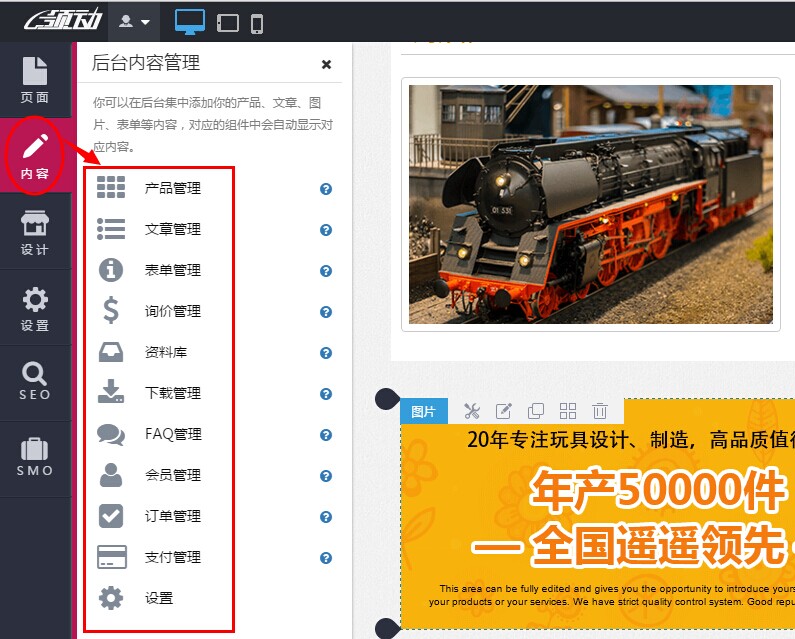Open the 设置 (Settings) gear in left sidebar
Screen dimensions: 795x639
click(x=35, y=308)
